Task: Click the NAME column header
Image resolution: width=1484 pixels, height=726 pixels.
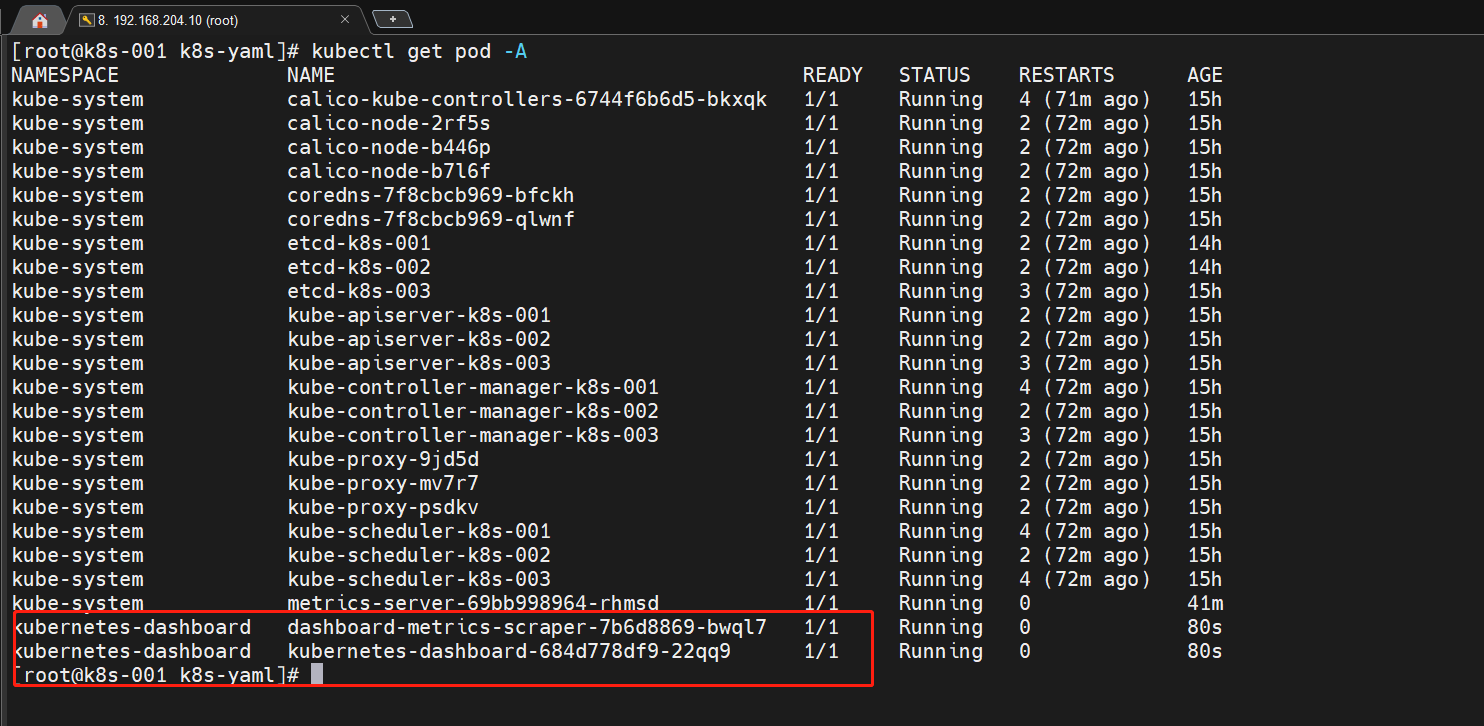Action: coord(311,75)
